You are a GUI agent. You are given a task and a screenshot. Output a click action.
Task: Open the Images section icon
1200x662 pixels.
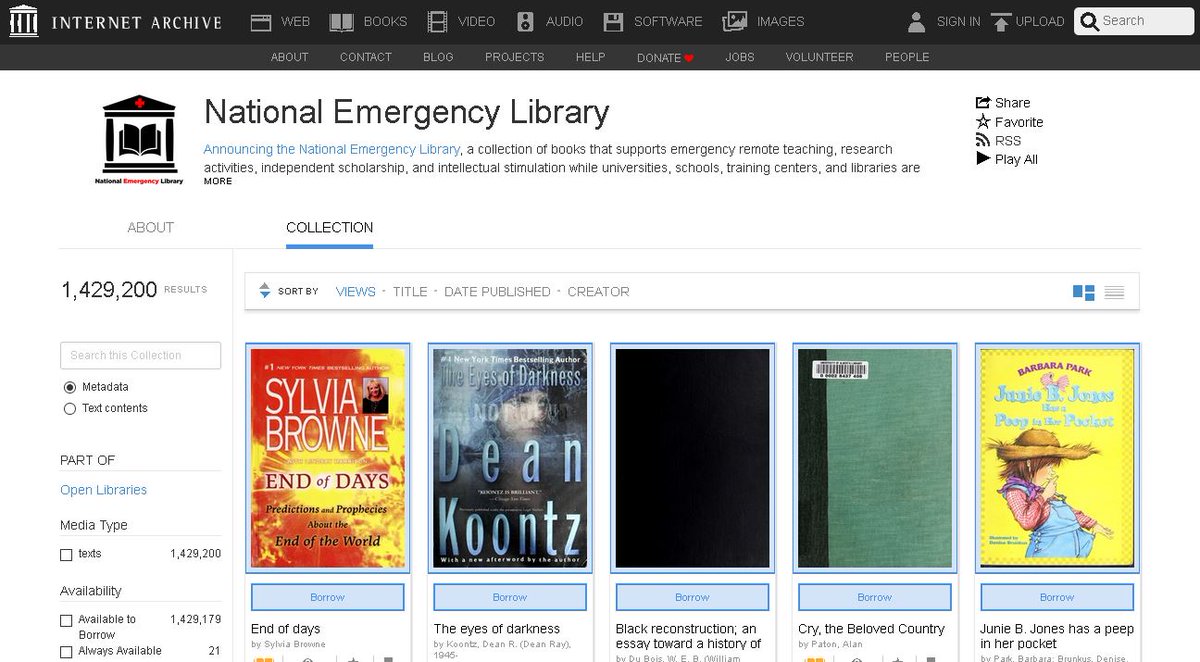[x=735, y=21]
